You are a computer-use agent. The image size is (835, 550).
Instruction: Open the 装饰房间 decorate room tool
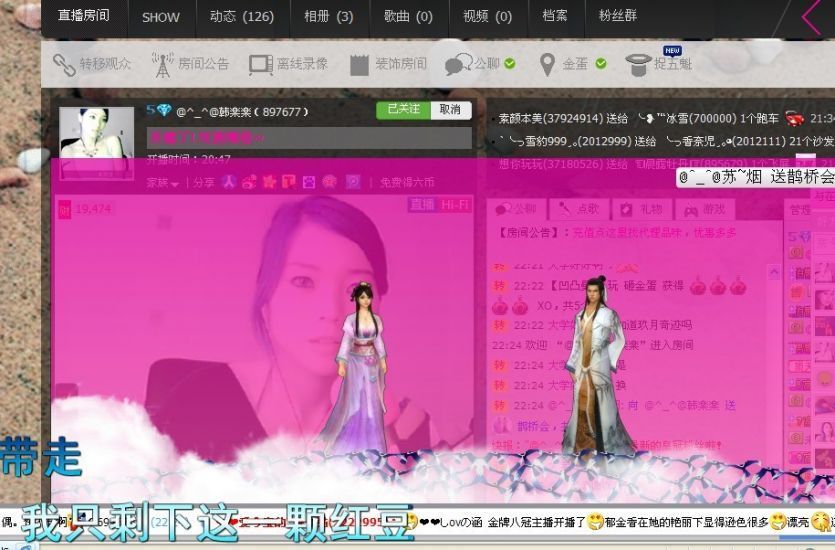388,64
